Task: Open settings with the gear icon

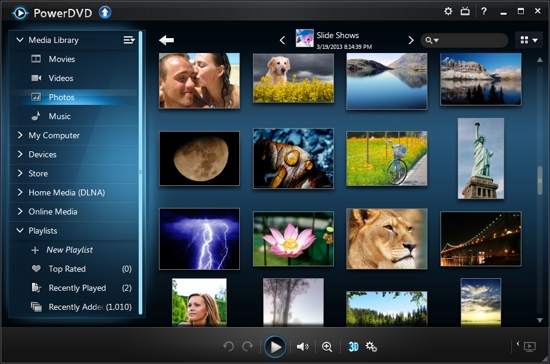Action: tap(448, 11)
